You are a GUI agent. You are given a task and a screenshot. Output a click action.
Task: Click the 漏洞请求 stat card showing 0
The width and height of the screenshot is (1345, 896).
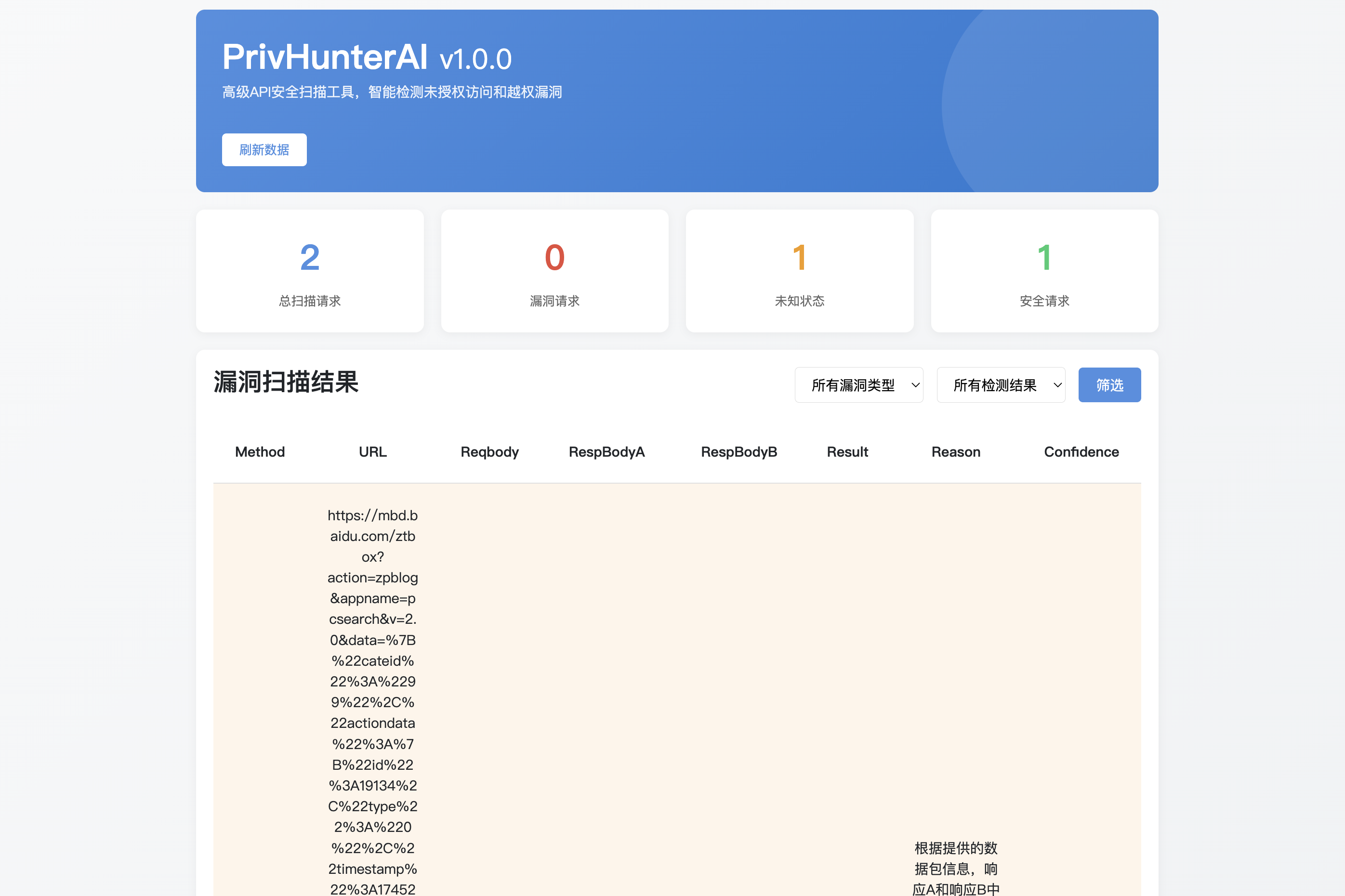pos(554,271)
